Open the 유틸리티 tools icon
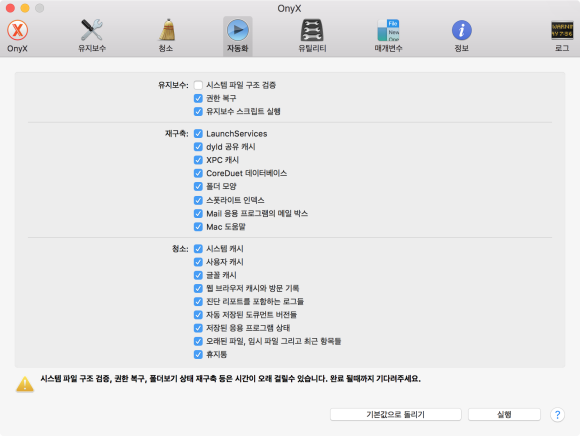 coord(312,30)
